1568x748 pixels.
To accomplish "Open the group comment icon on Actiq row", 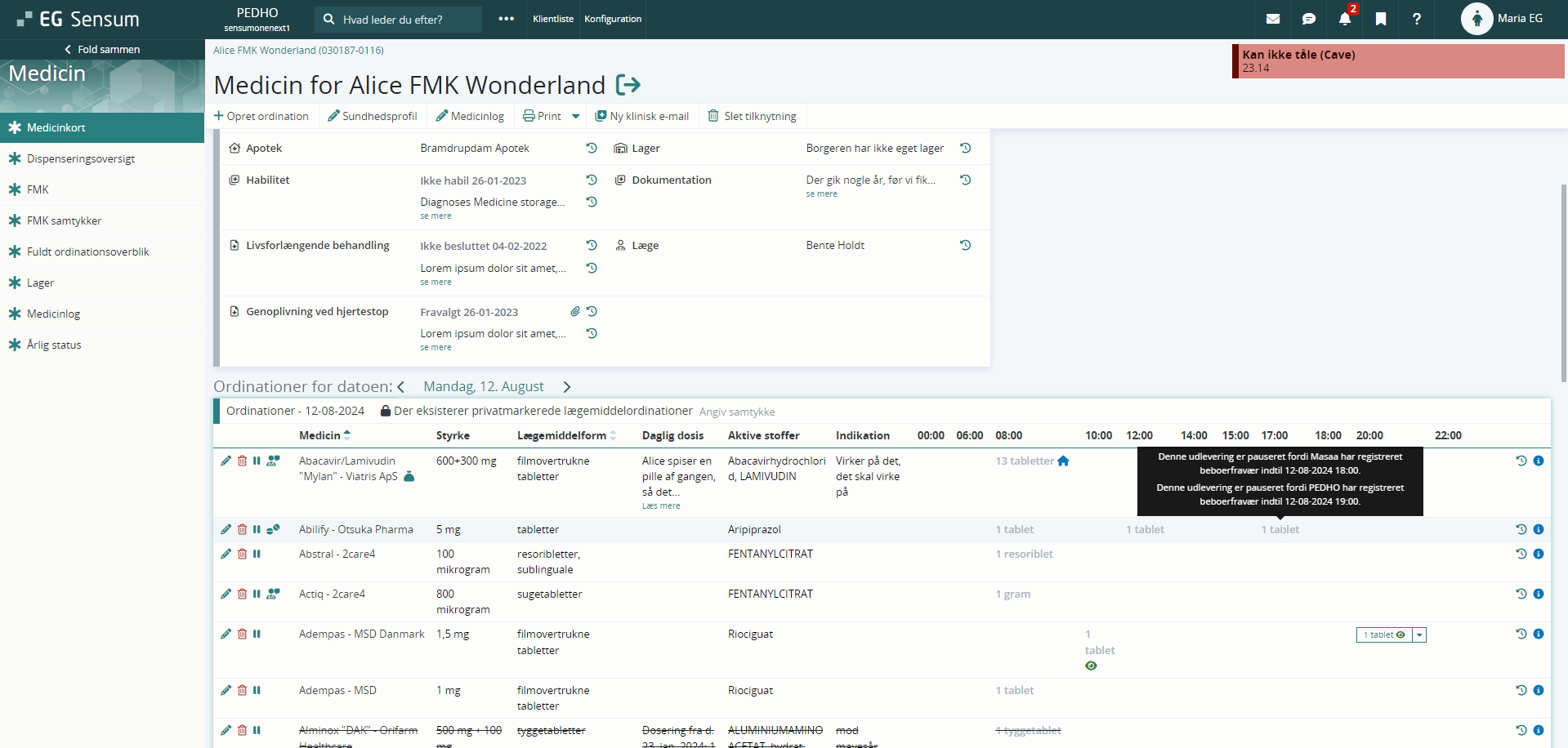I will (x=274, y=594).
